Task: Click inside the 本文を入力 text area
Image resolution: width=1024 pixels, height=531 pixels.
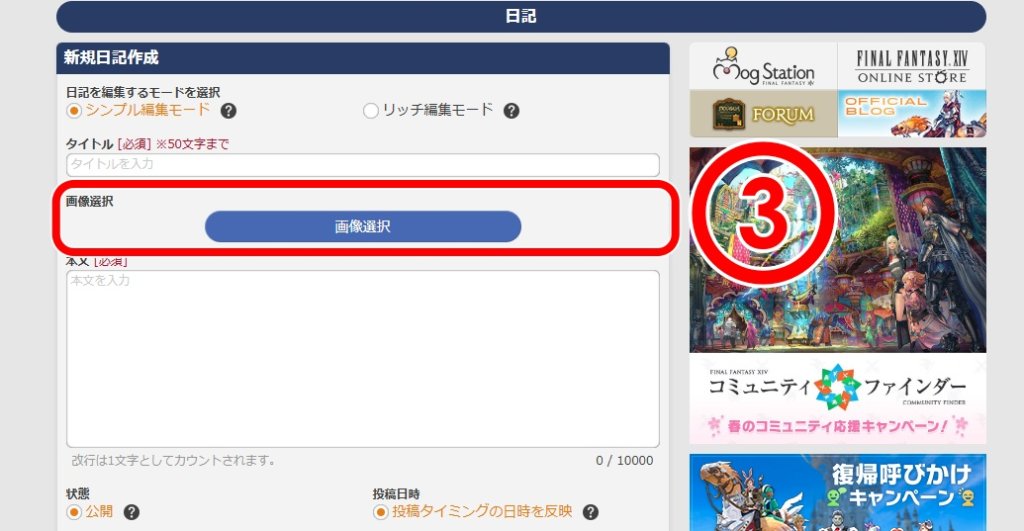Action: (362, 359)
